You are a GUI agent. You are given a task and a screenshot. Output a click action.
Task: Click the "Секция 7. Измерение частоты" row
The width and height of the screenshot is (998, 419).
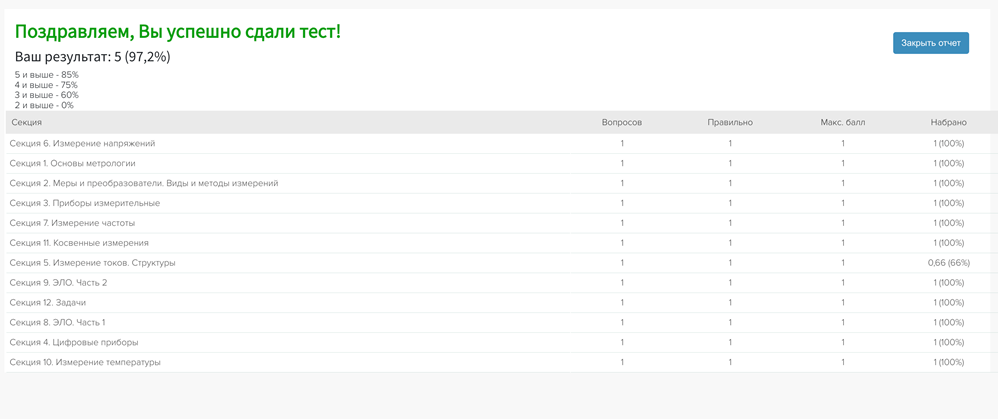(72, 223)
